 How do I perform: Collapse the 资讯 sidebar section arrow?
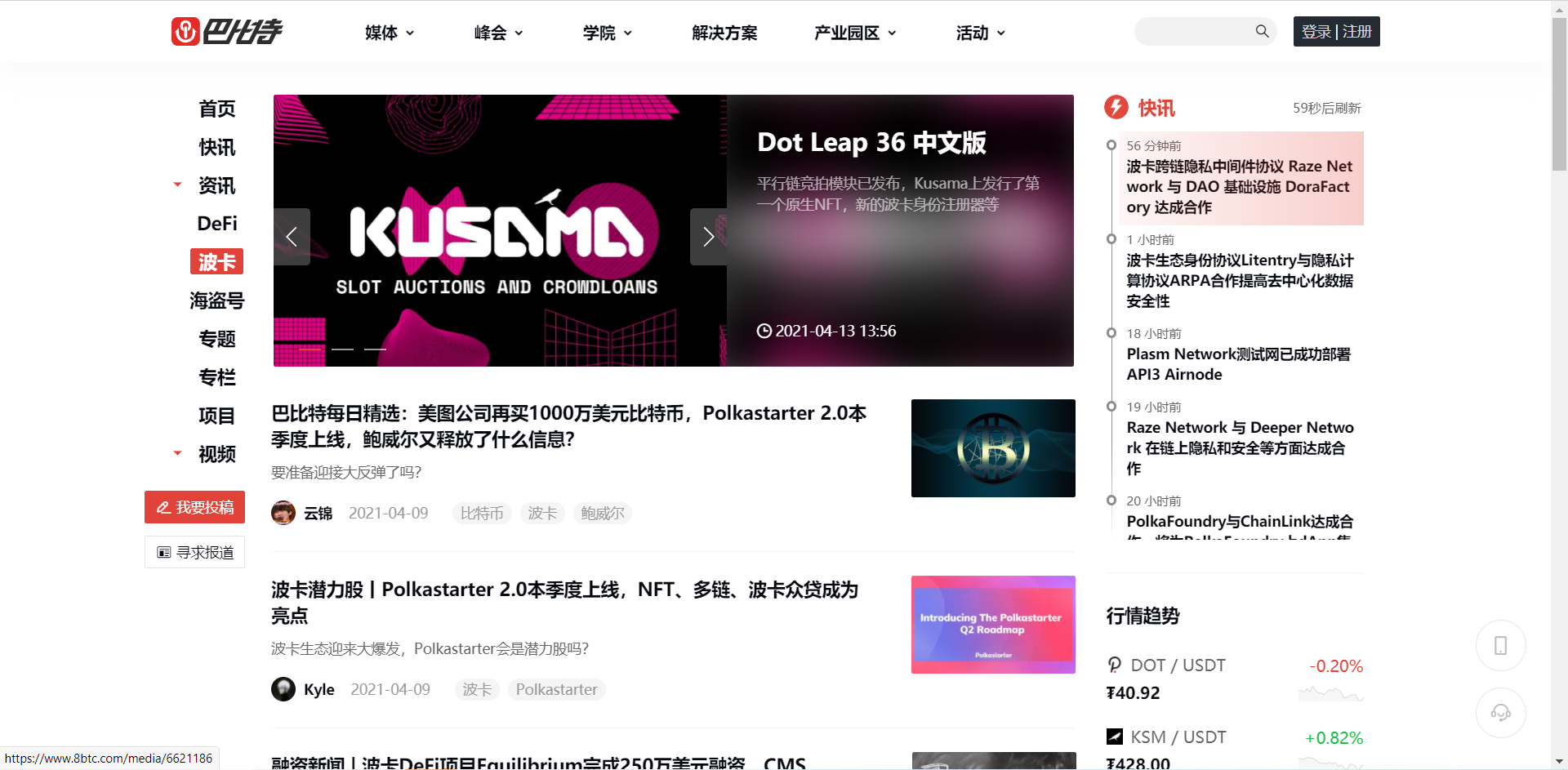[177, 185]
